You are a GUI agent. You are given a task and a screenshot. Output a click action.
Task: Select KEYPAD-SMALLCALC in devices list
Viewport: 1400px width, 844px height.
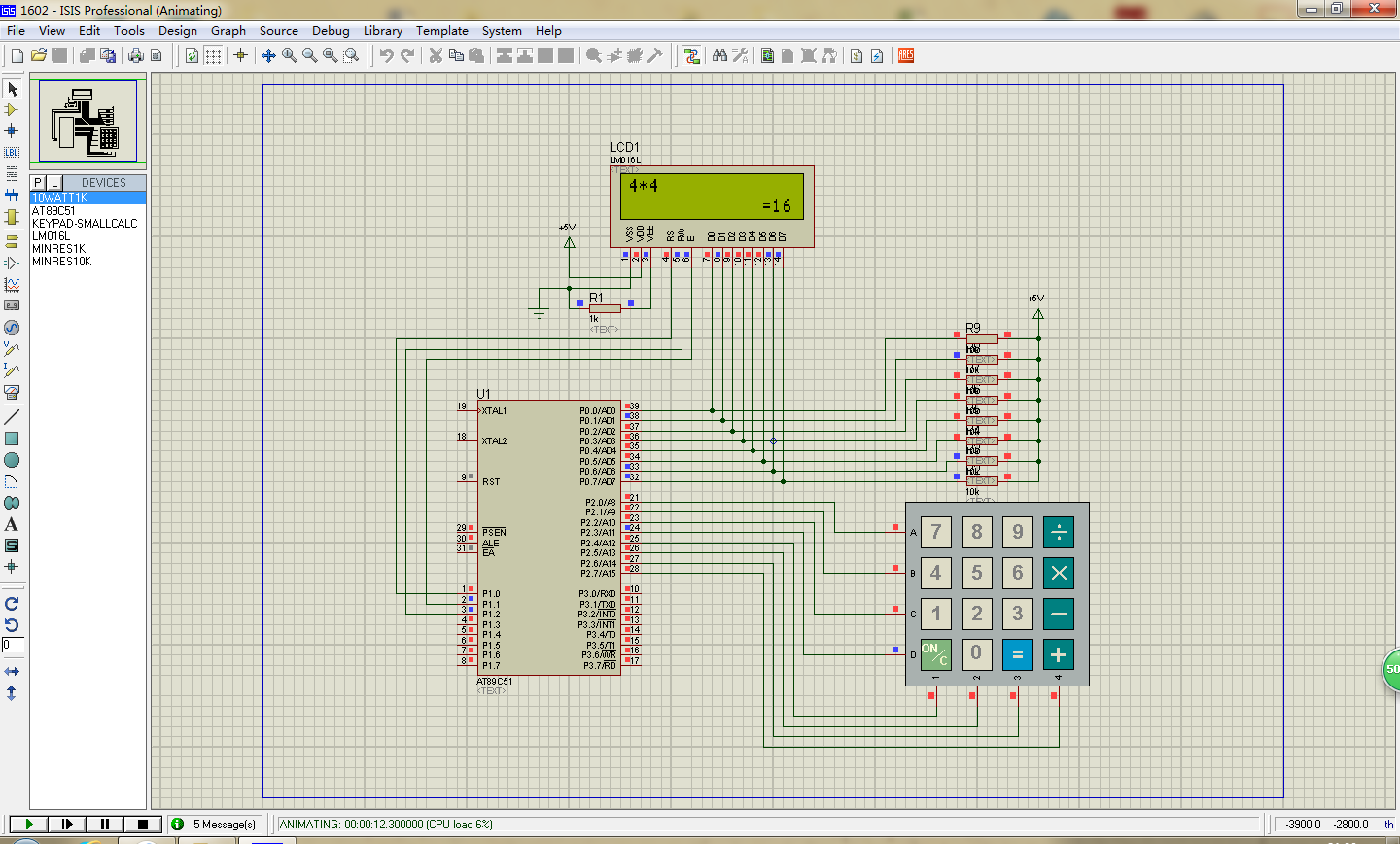click(x=87, y=223)
